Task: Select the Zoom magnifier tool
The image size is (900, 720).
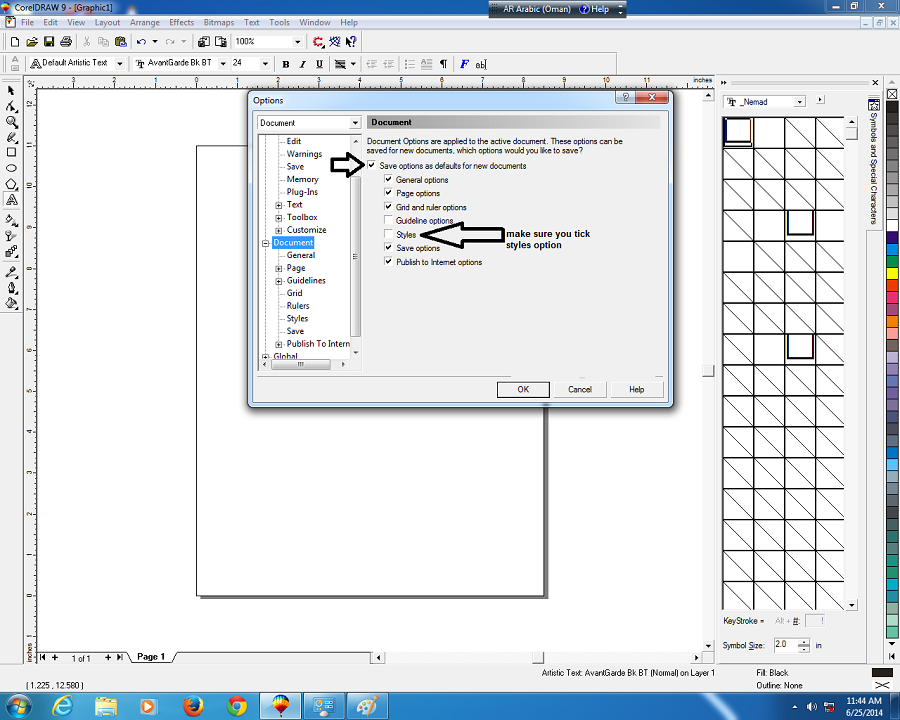Action: (x=11, y=122)
